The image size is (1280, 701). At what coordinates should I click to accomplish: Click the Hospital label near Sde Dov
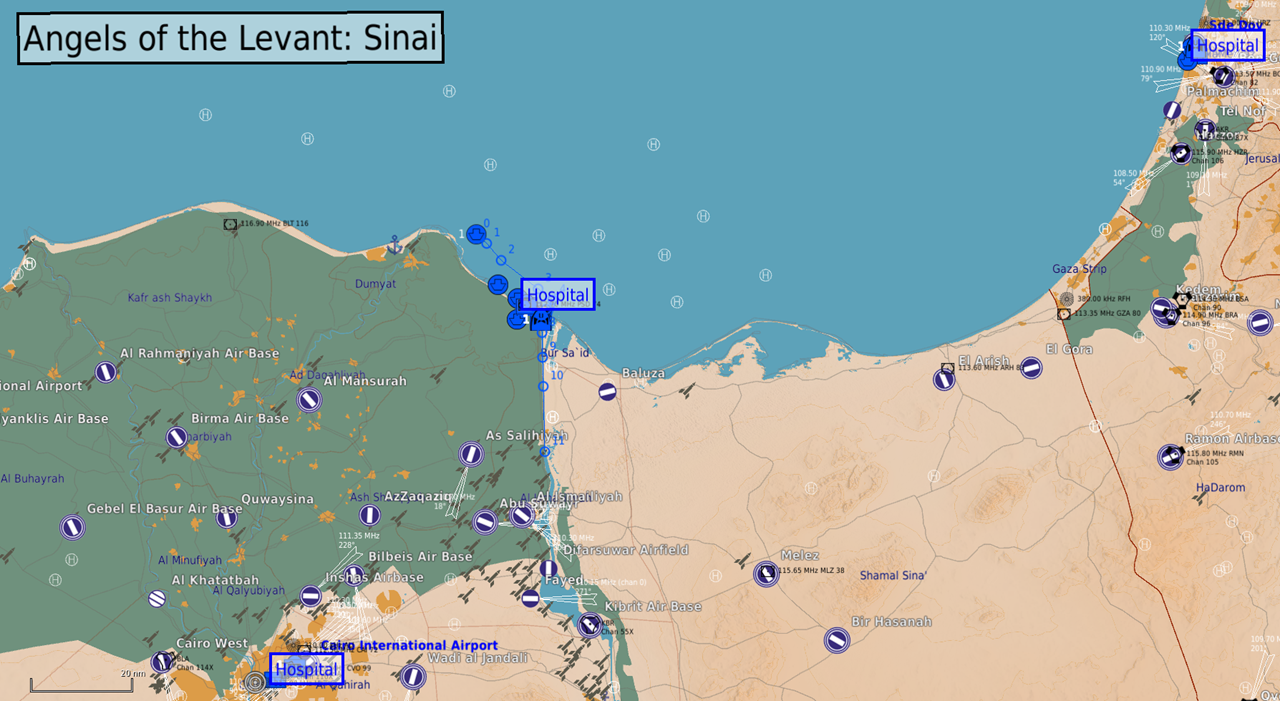(x=1227, y=45)
